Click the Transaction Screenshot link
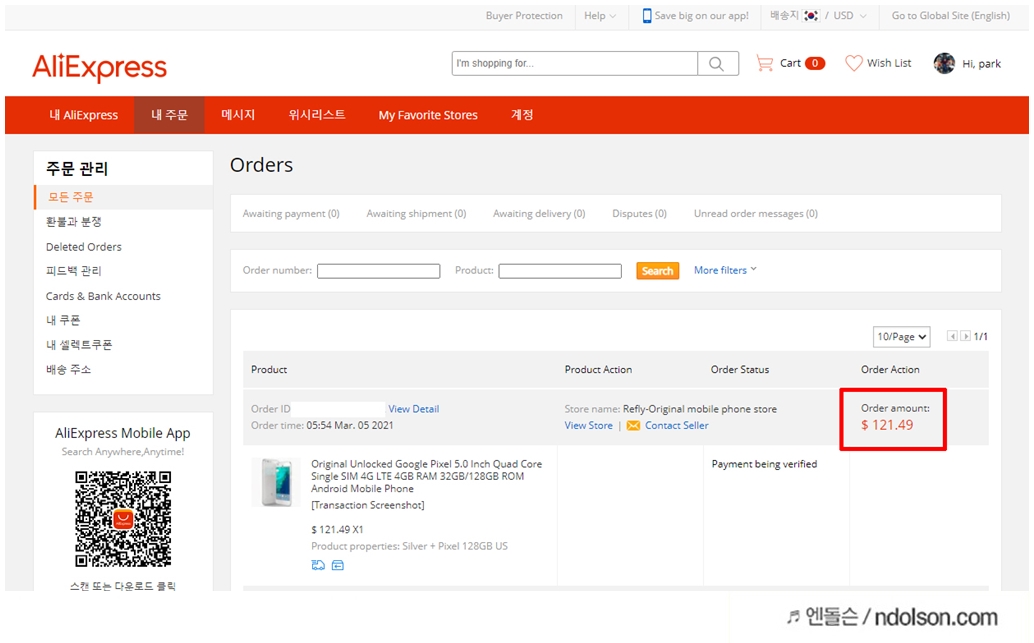 368,505
